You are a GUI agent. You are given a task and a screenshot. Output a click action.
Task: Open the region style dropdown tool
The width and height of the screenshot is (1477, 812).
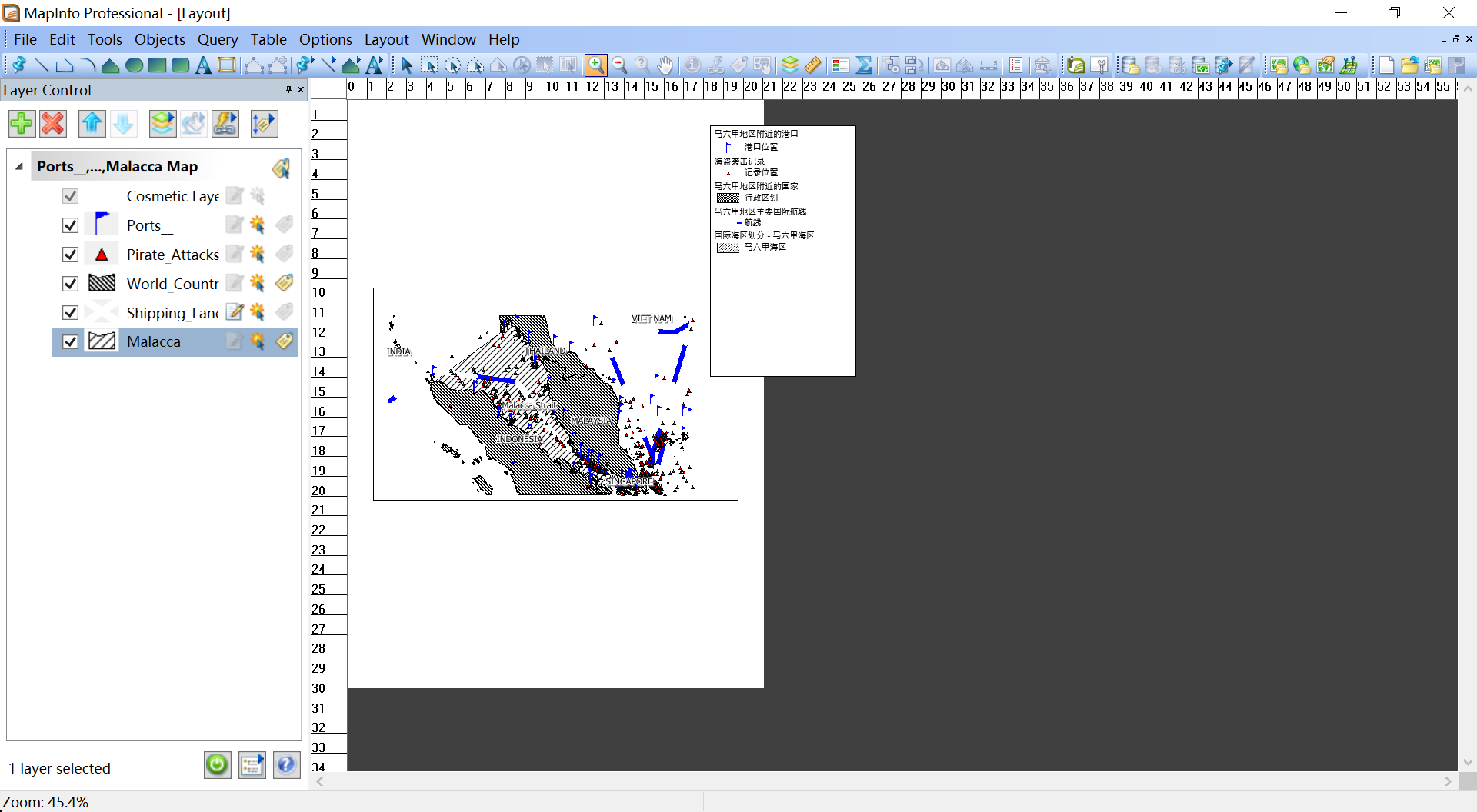(x=352, y=65)
